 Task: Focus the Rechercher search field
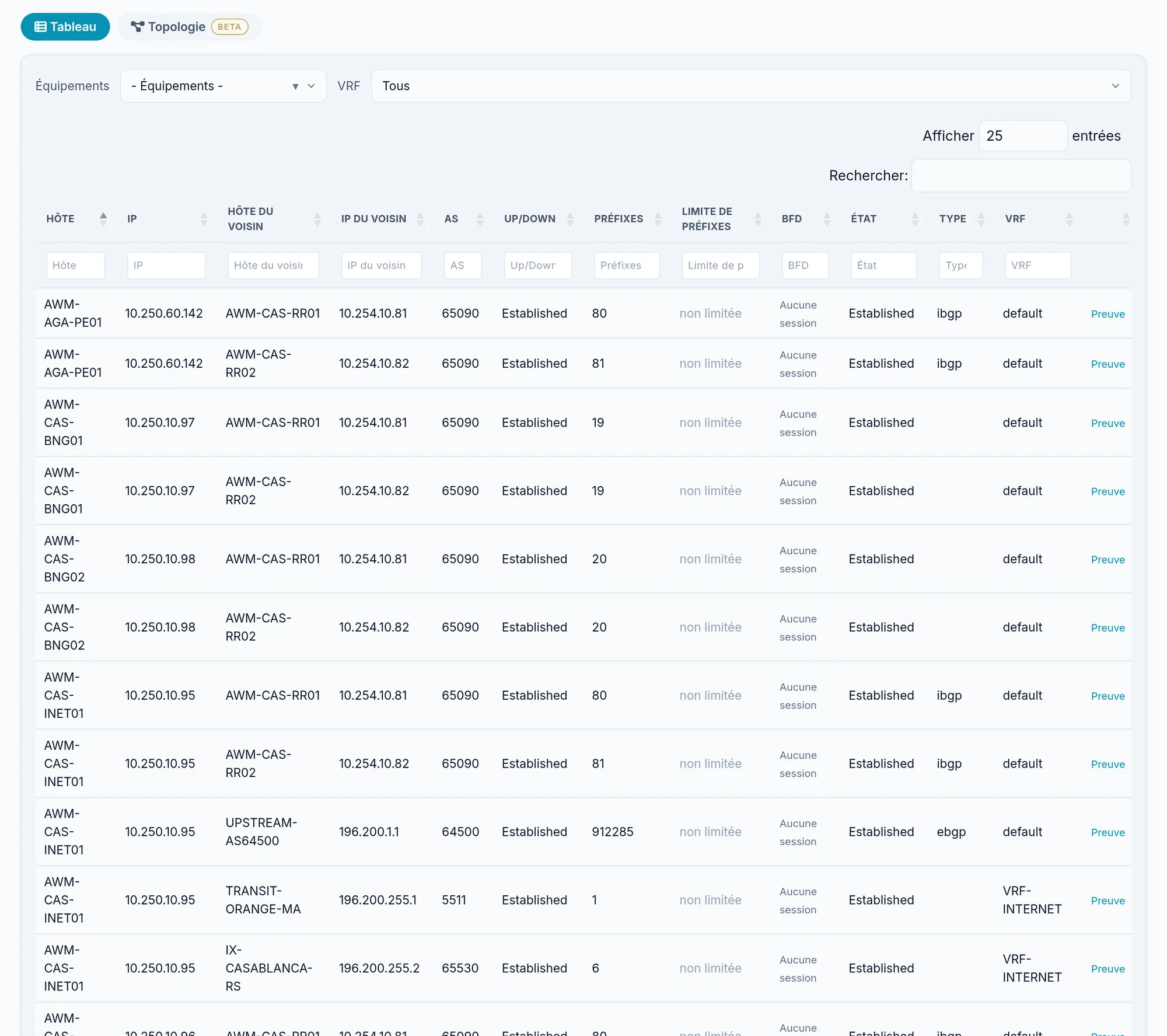(1021, 176)
